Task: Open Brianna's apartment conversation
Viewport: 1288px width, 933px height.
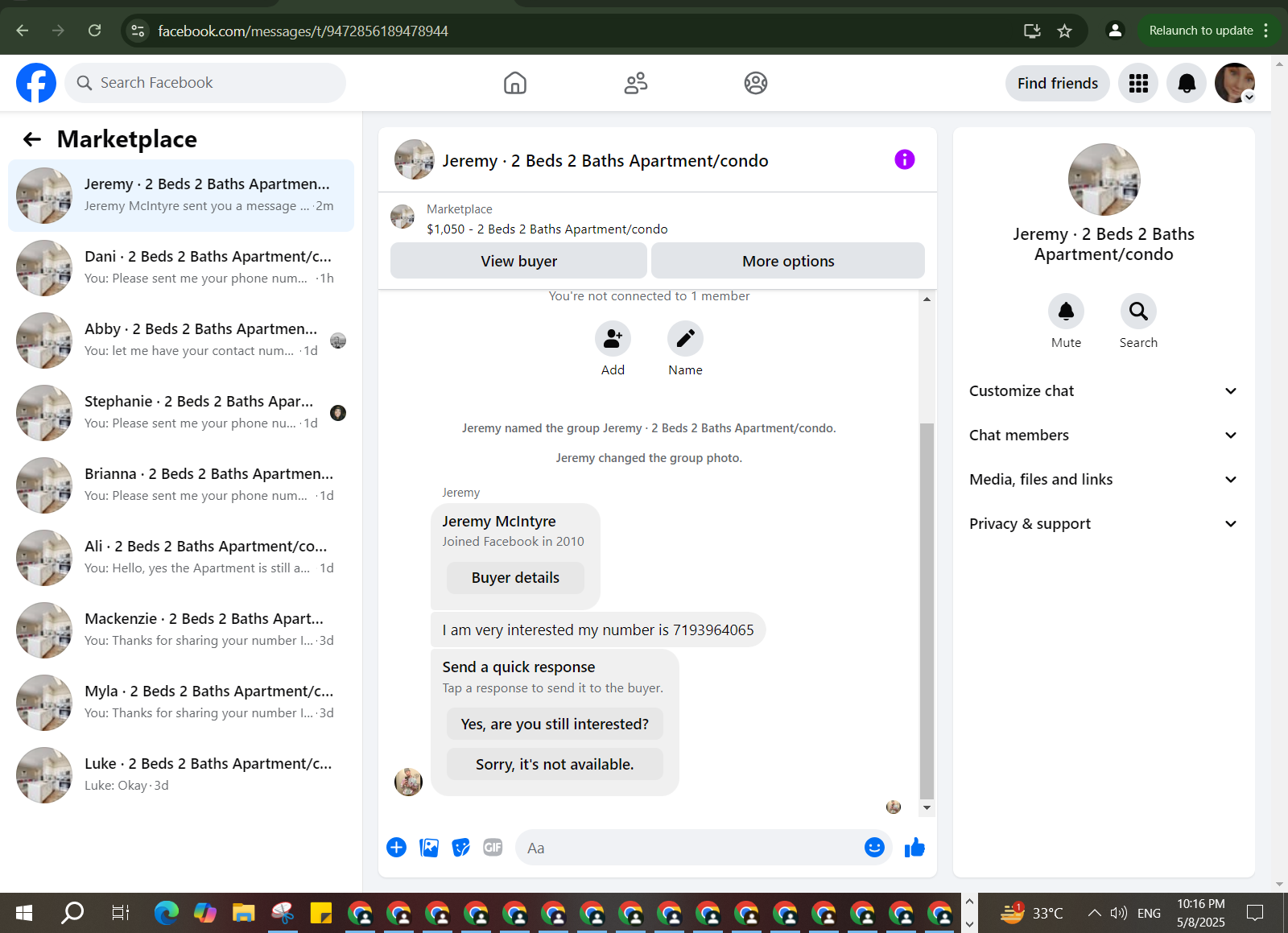Action: coord(181,485)
